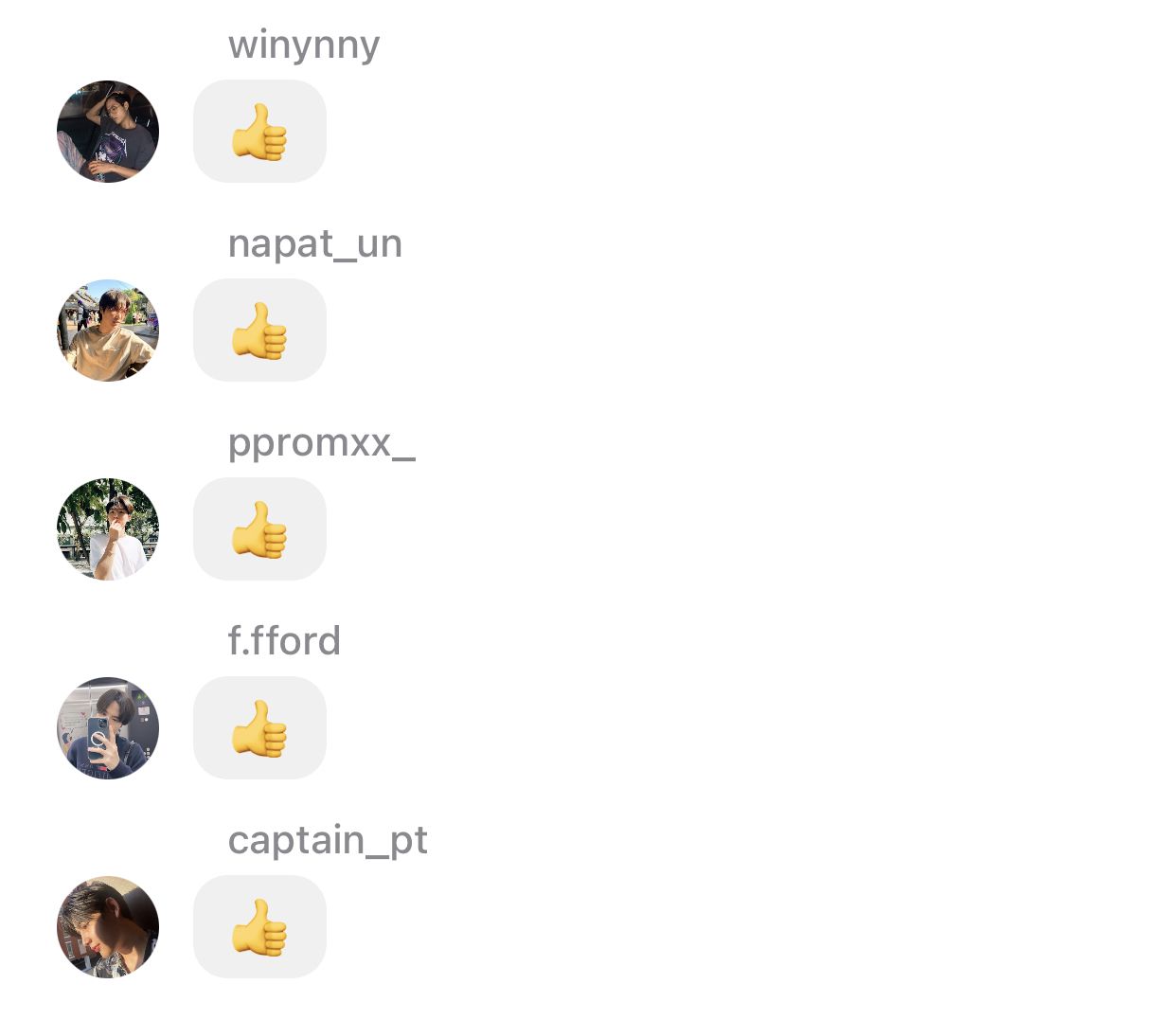Select the message bubble below napat_un
The width and height of the screenshot is (1176, 1020).
pyautogui.click(x=259, y=331)
